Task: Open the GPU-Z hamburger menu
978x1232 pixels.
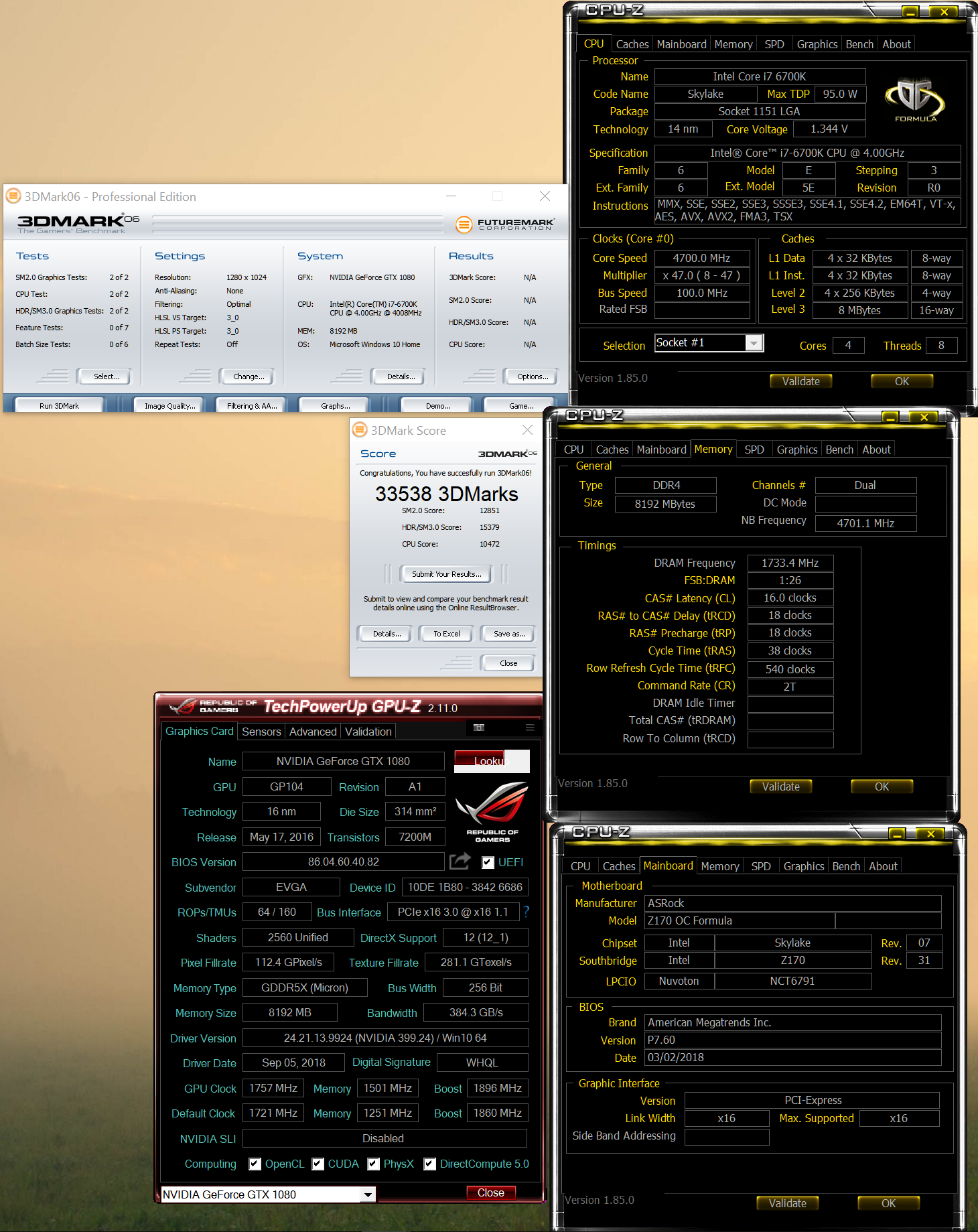Action: [530, 728]
